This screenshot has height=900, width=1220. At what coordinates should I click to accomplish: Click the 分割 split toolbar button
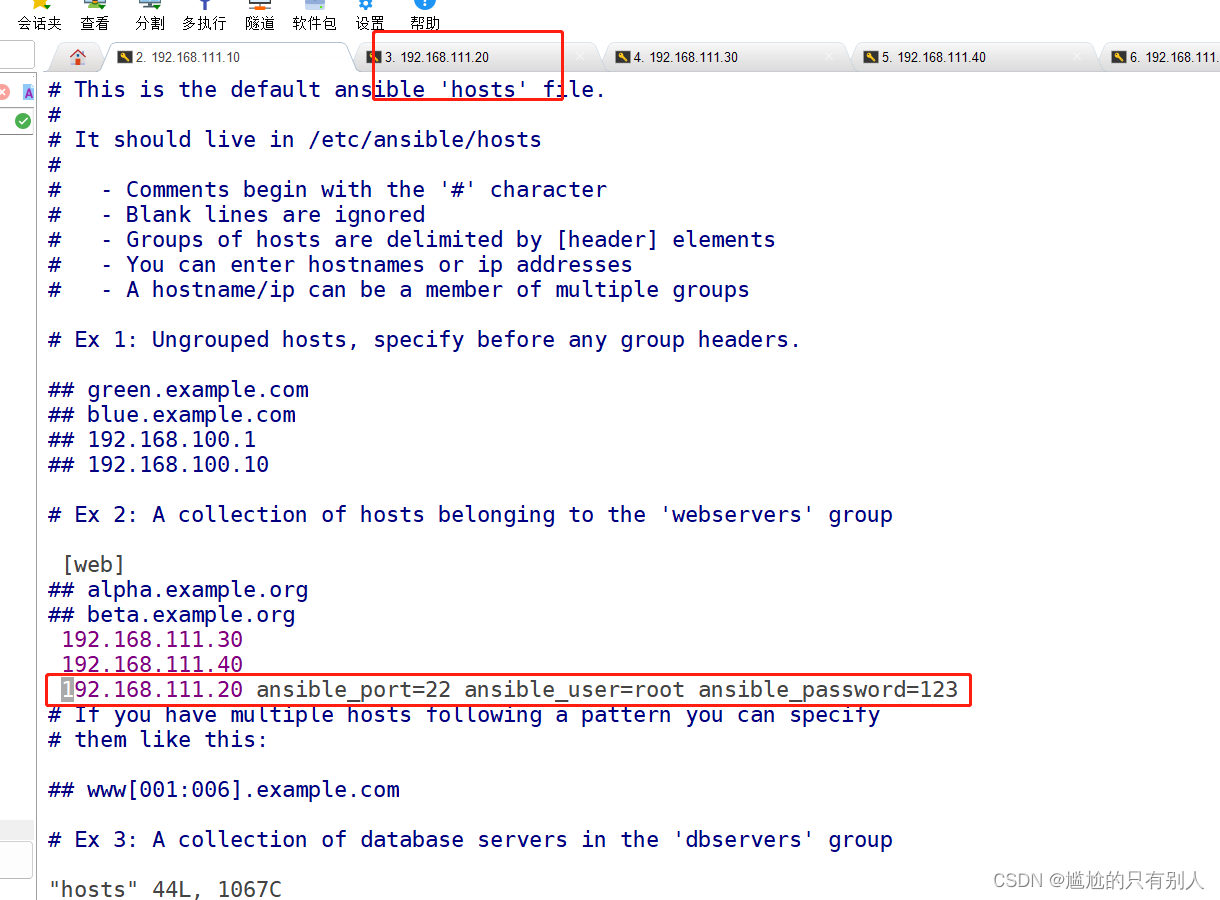click(x=150, y=15)
